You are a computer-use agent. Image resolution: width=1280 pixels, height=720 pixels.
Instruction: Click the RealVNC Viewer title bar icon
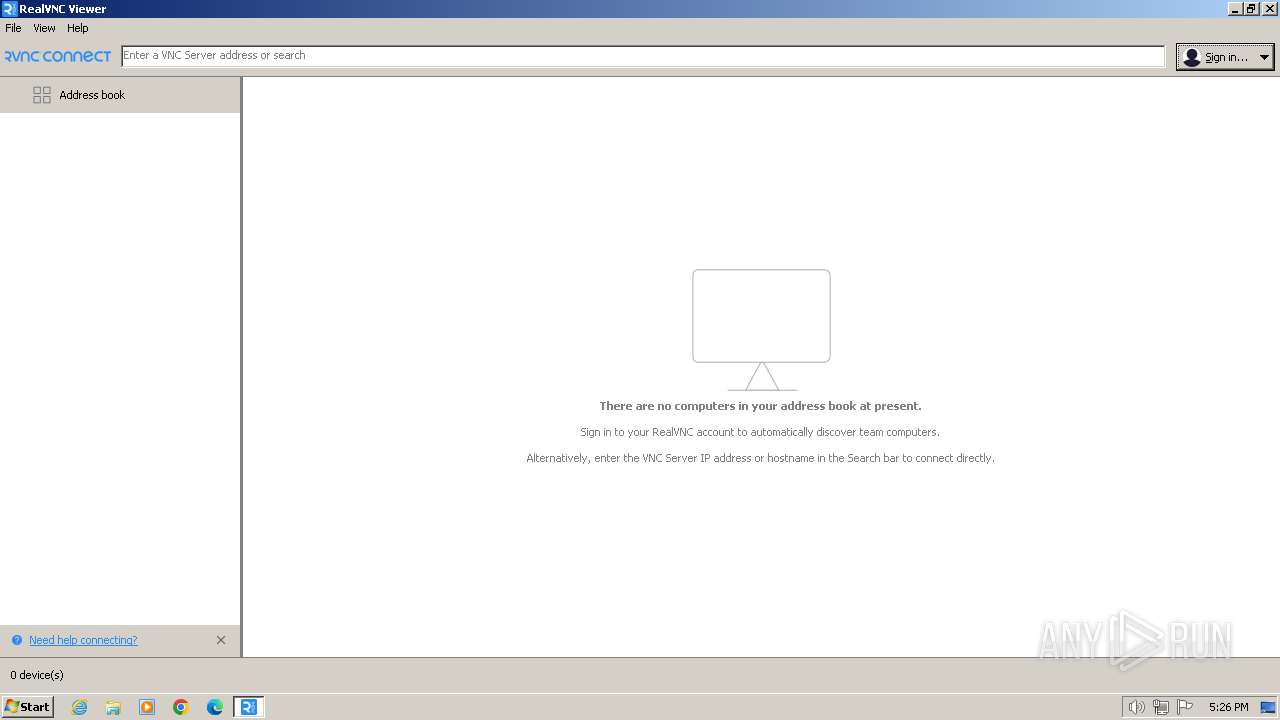pos(9,9)
